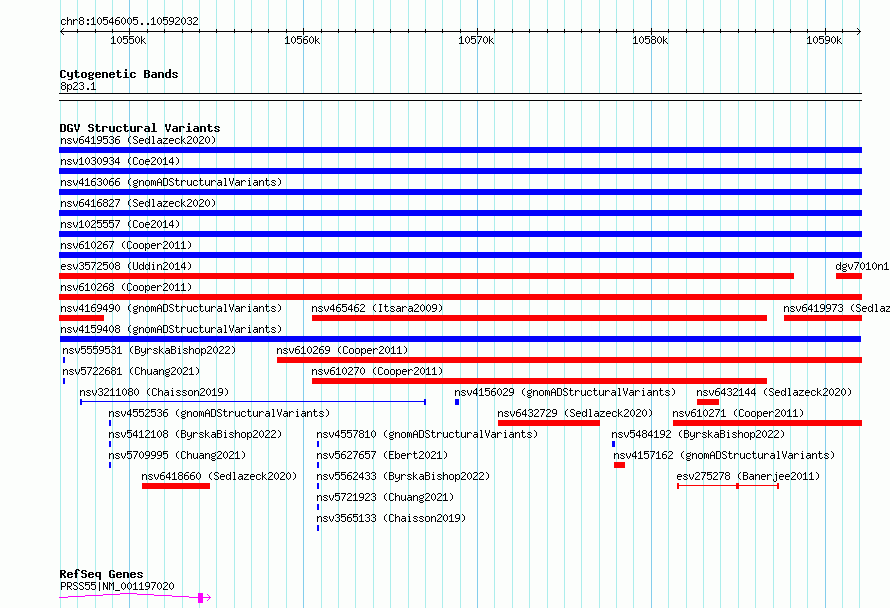Click the DGV Structural Variants track title

[x=140, y=128]
